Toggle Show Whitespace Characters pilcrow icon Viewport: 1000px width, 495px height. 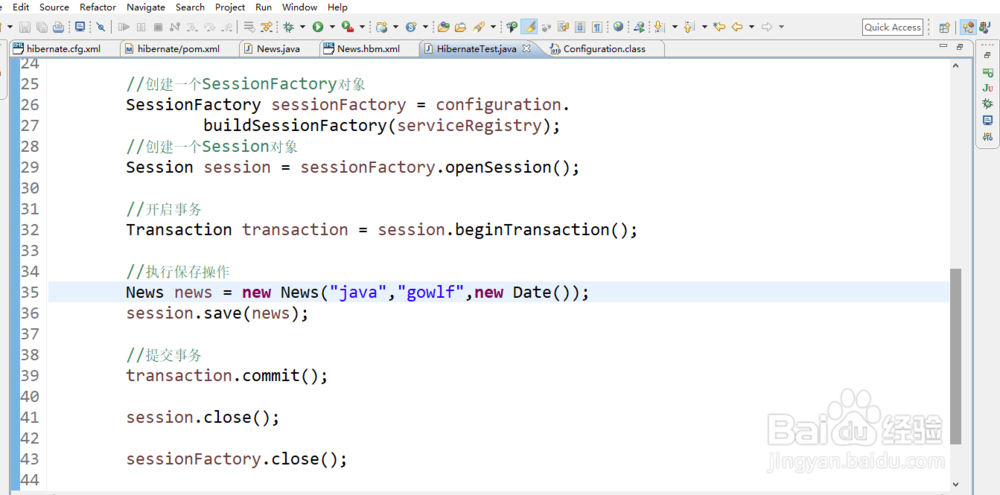tap(597, 27)
